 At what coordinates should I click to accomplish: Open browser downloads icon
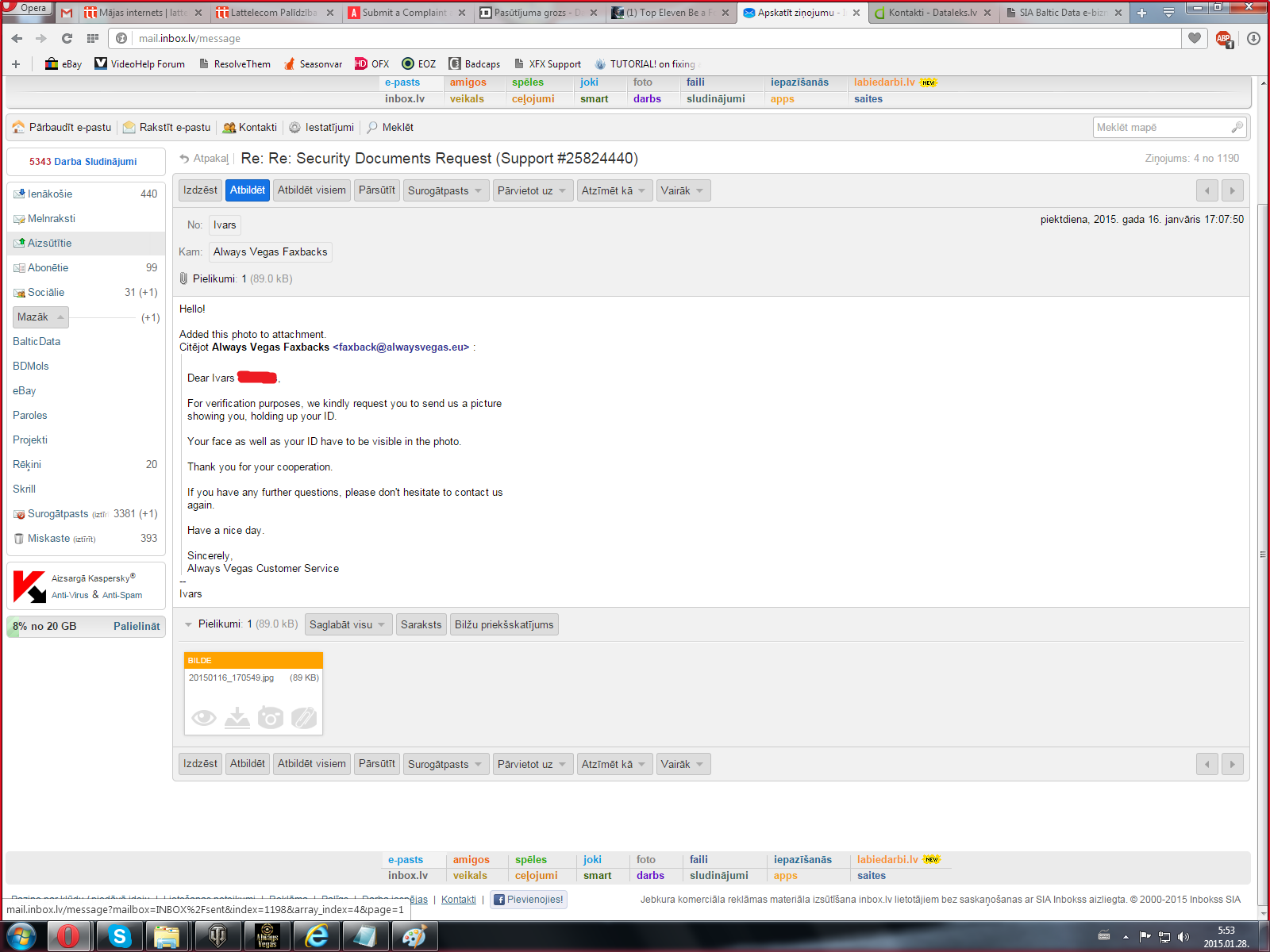click(x=1254, y=38)
